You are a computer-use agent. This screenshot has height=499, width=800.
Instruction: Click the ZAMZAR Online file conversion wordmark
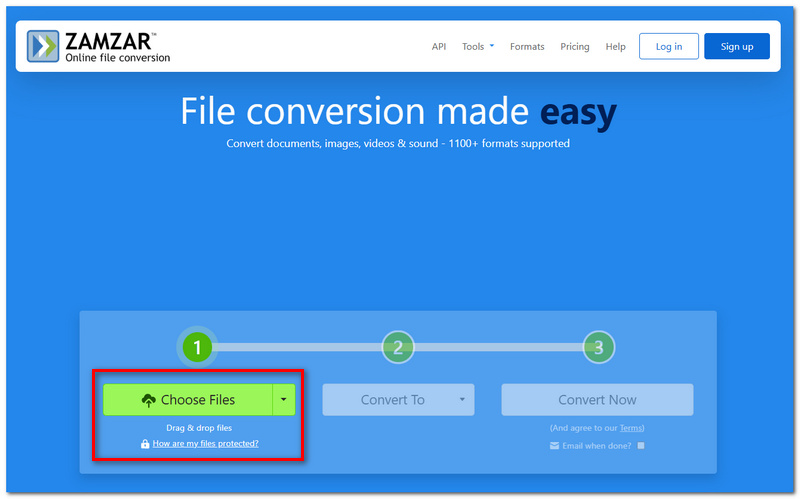click(x=117, y=47)
